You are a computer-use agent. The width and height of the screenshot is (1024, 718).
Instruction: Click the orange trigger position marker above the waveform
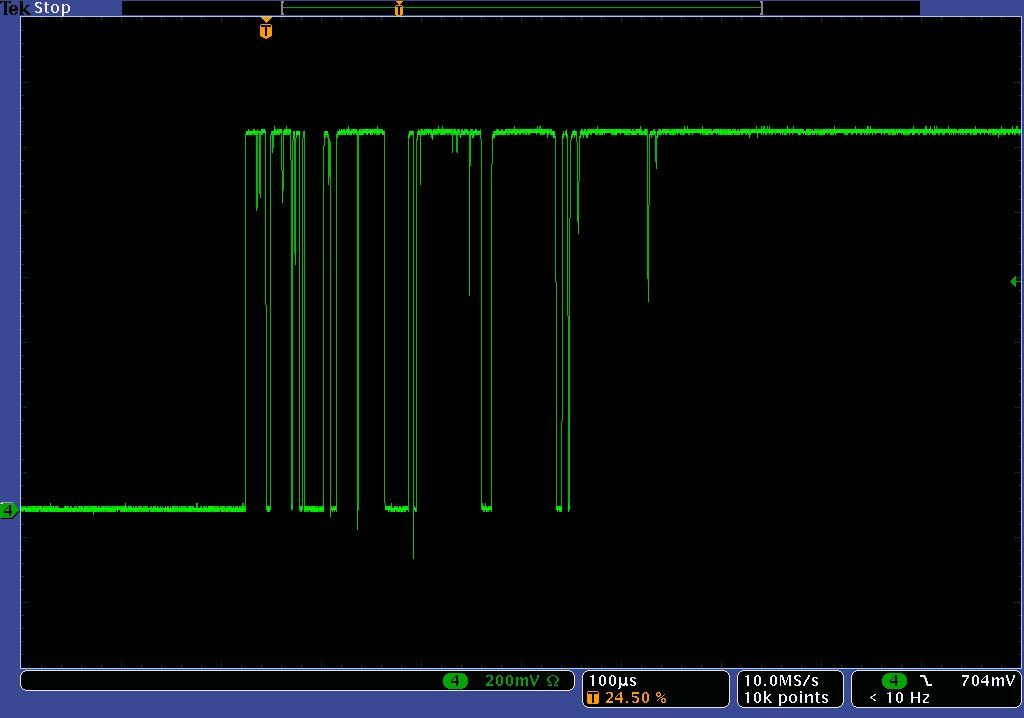(266, 29)
